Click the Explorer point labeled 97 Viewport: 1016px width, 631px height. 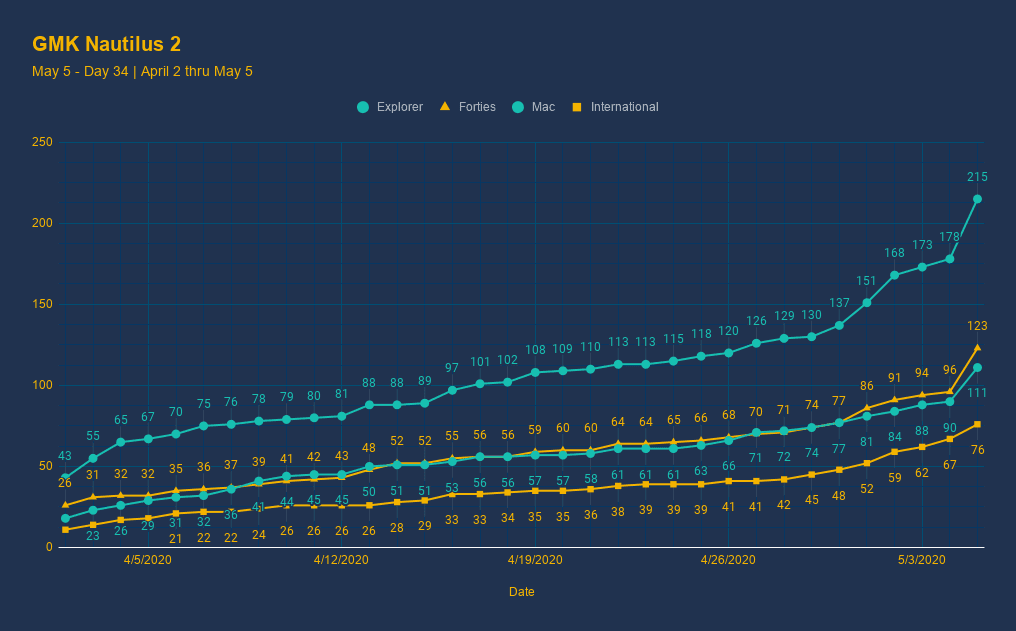[x=452, y=390]
